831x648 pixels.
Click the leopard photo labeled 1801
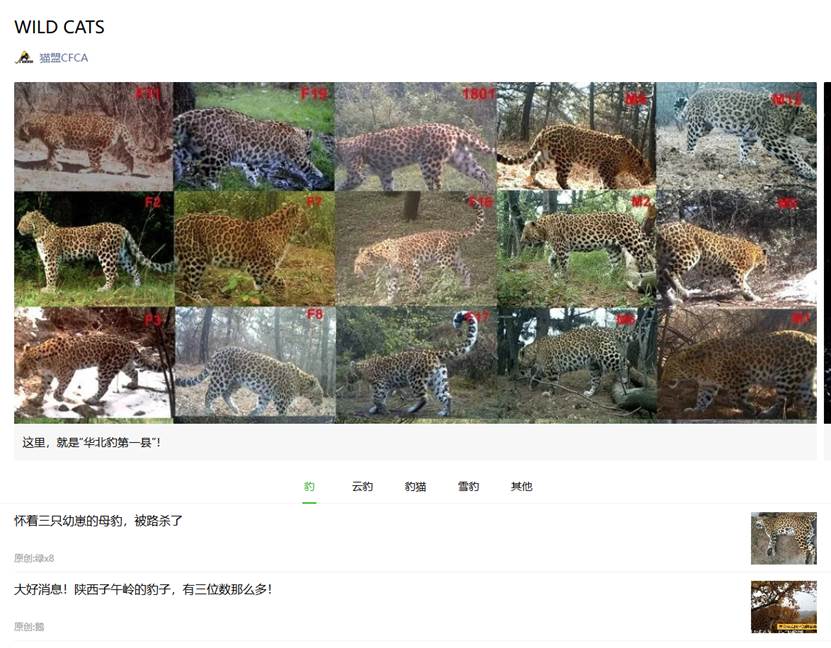tap(416, 136)
